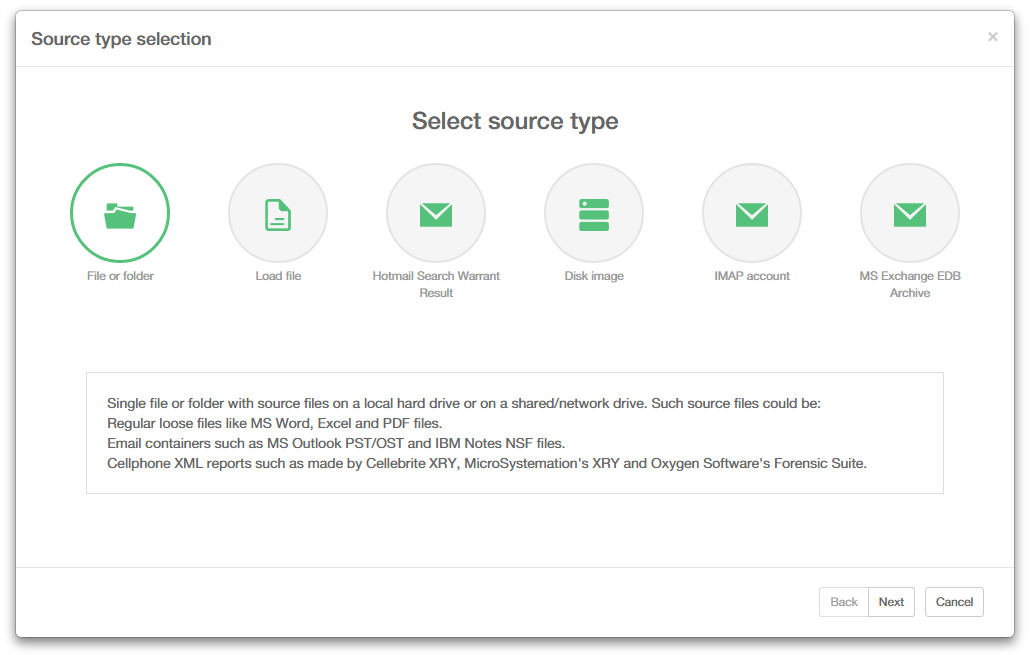Click the circled Disk image source icon
This screenshot has height=655, width=1030.
(594, 213)
